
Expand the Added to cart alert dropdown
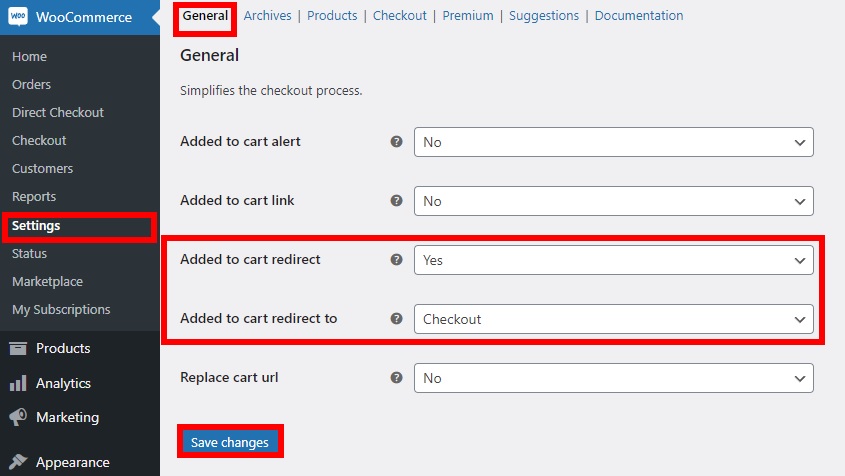point(614,142)
